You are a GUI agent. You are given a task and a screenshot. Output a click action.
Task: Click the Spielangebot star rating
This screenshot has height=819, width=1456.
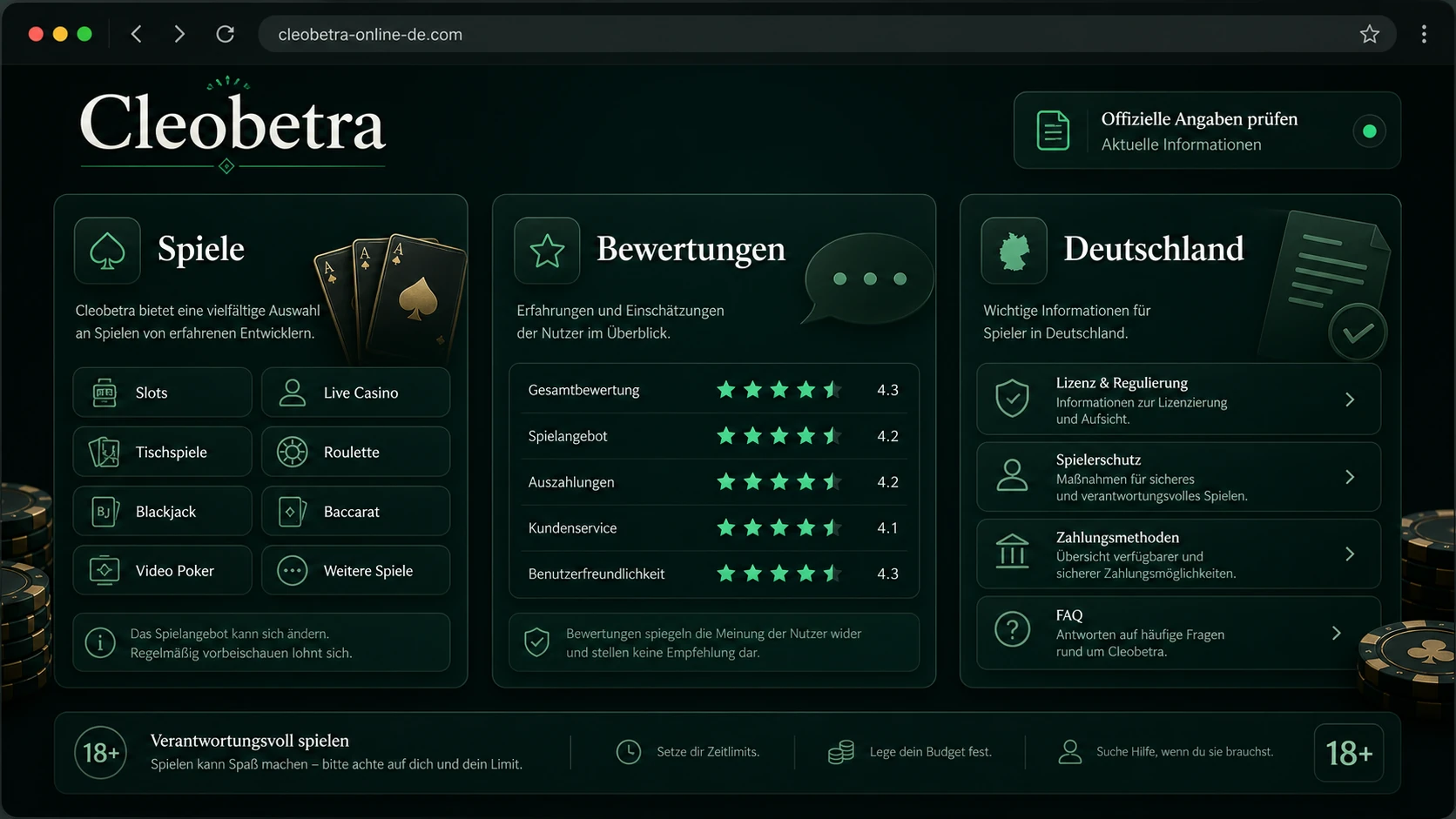(779, 436)
